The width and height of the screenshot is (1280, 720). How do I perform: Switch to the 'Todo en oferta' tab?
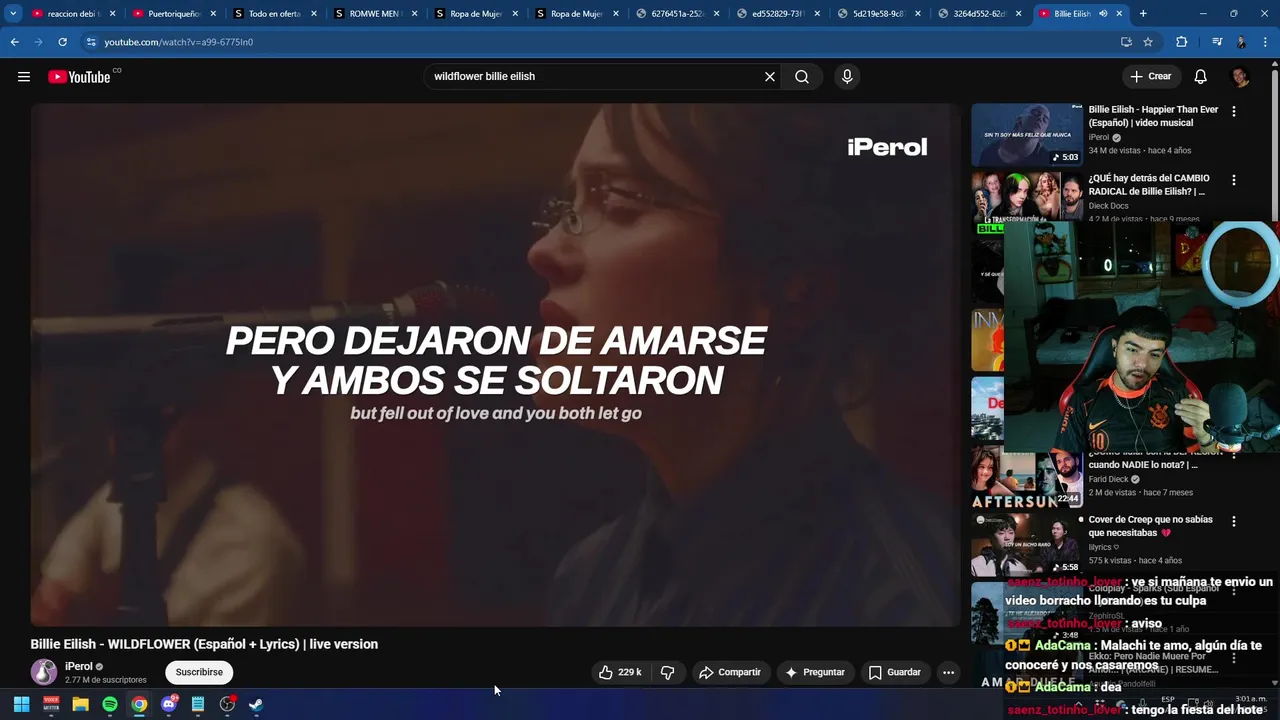coord(274,14)
